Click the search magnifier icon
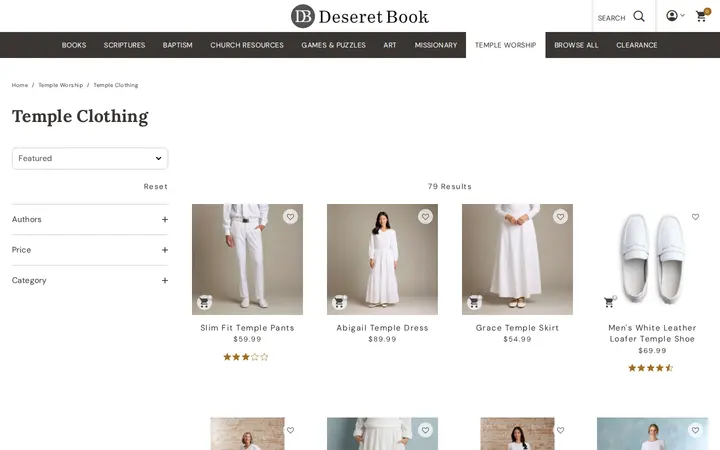Image resolution: width=720 pixels, height=450 pixels. (x=639, y=17)
